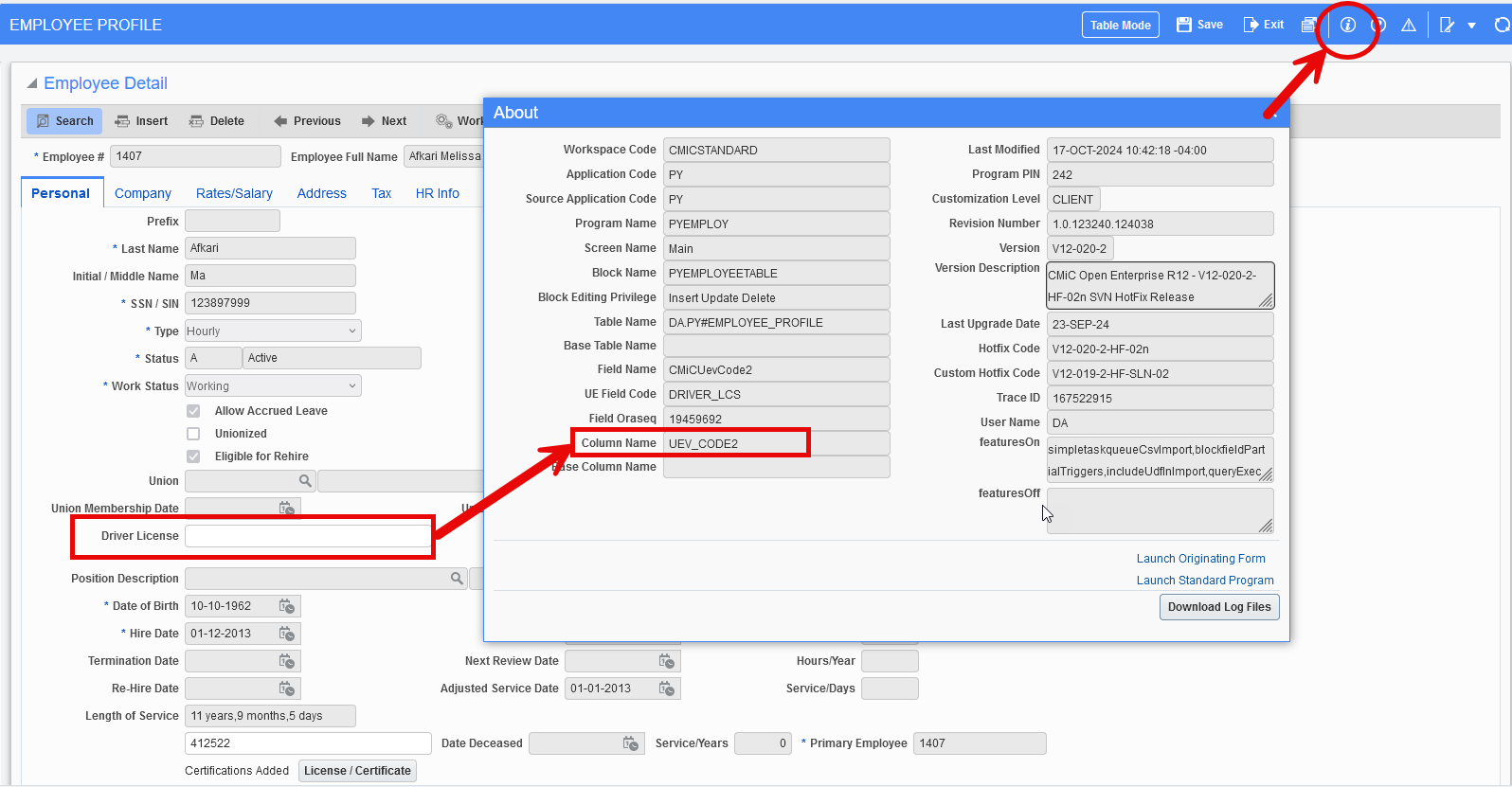The width and height of the screenshot is (1512, 787).
Task: Click the Exit toolbar button
Action: point(1264,25)
